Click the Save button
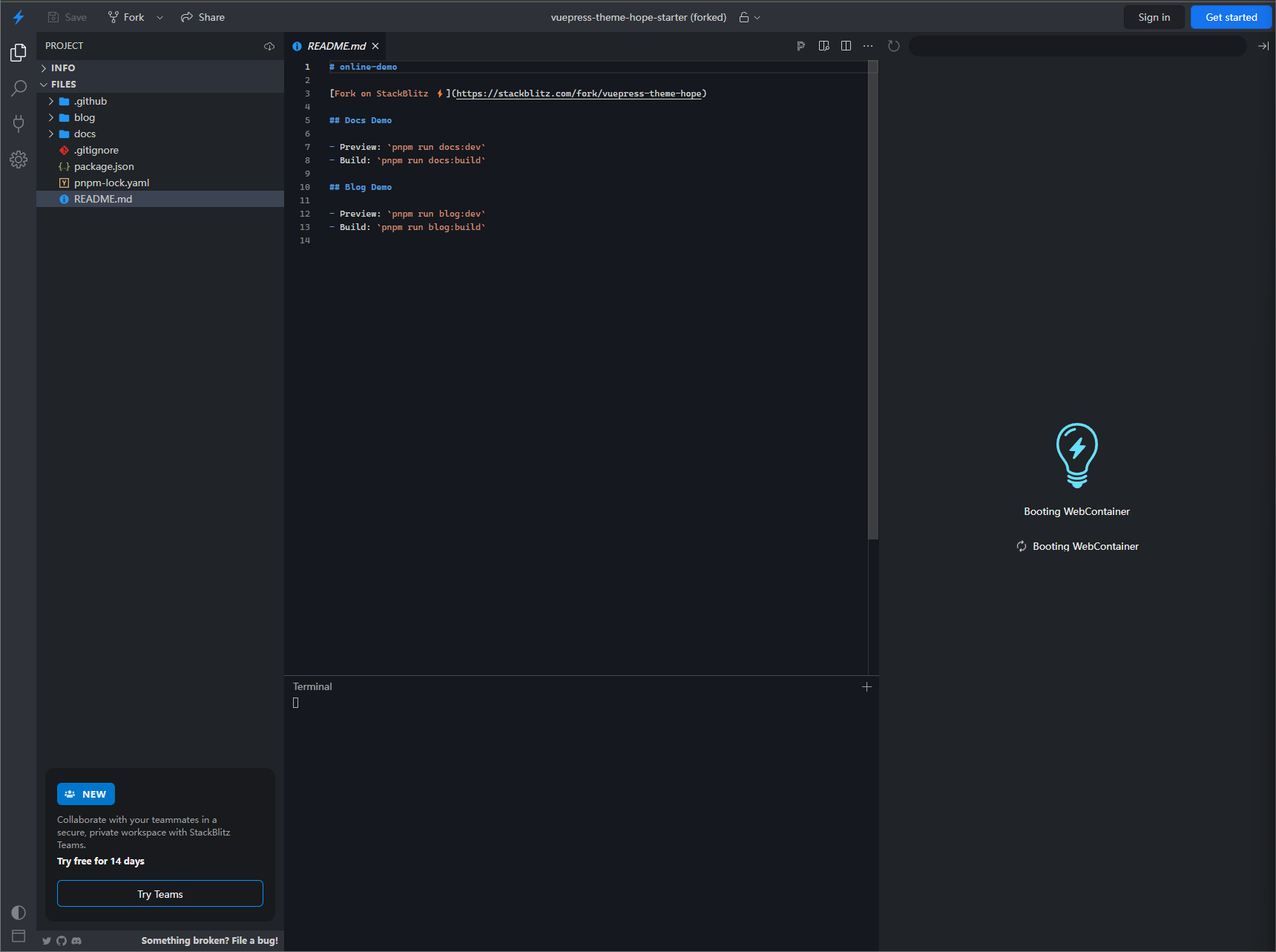This screenshot has width=1276, height=952. 68,17
